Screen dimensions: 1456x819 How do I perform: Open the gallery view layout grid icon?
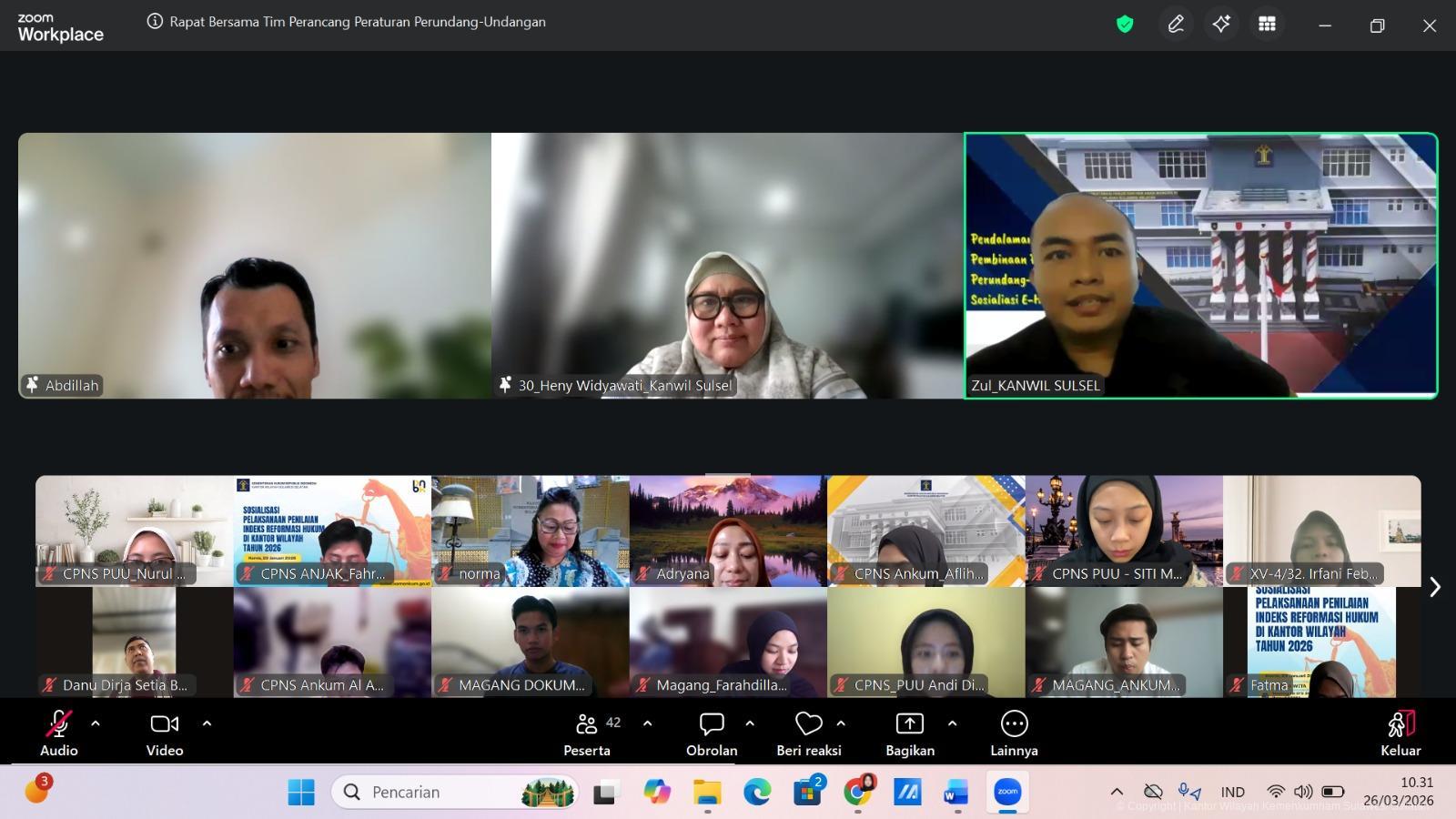click(1267, 25)
